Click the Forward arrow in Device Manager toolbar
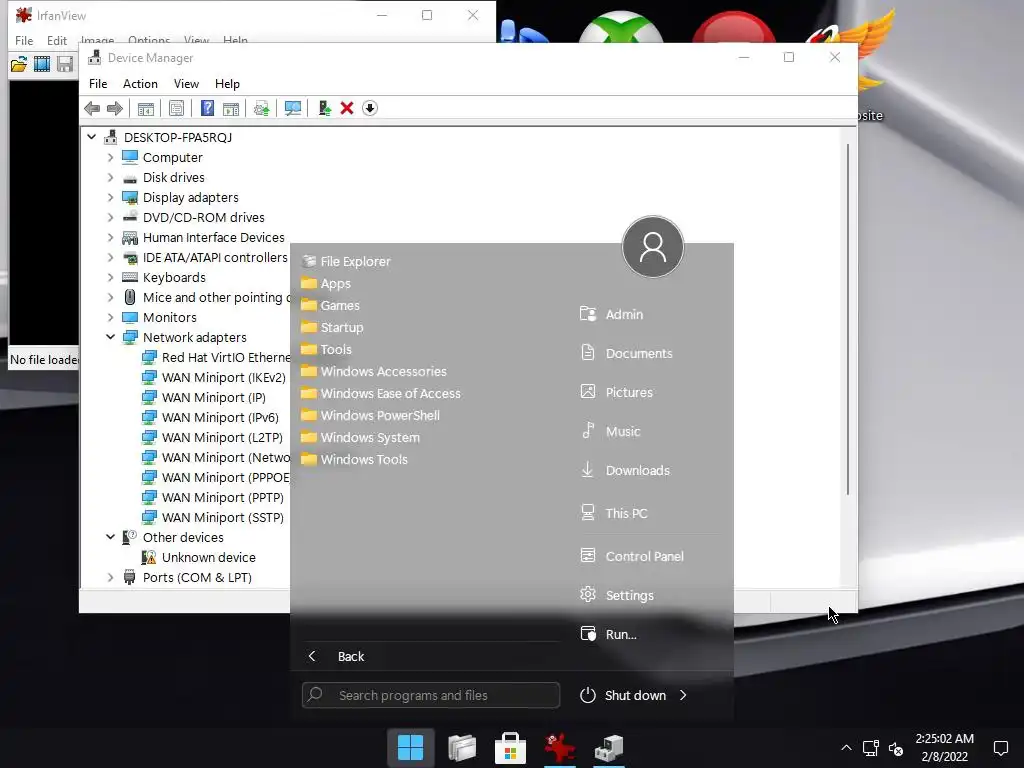 [114, 108]
